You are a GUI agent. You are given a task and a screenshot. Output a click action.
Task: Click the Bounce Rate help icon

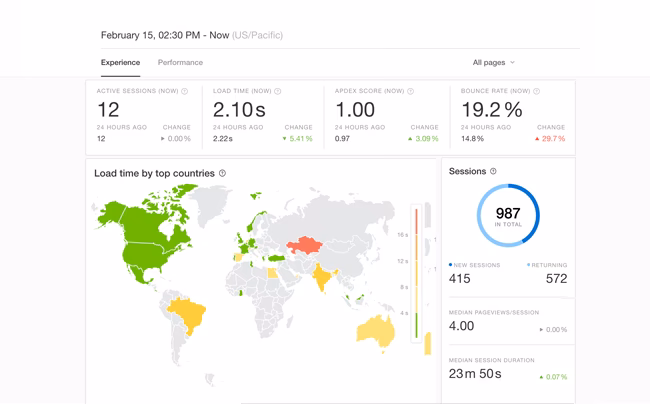pyautogui.click(x=536, y=91)
